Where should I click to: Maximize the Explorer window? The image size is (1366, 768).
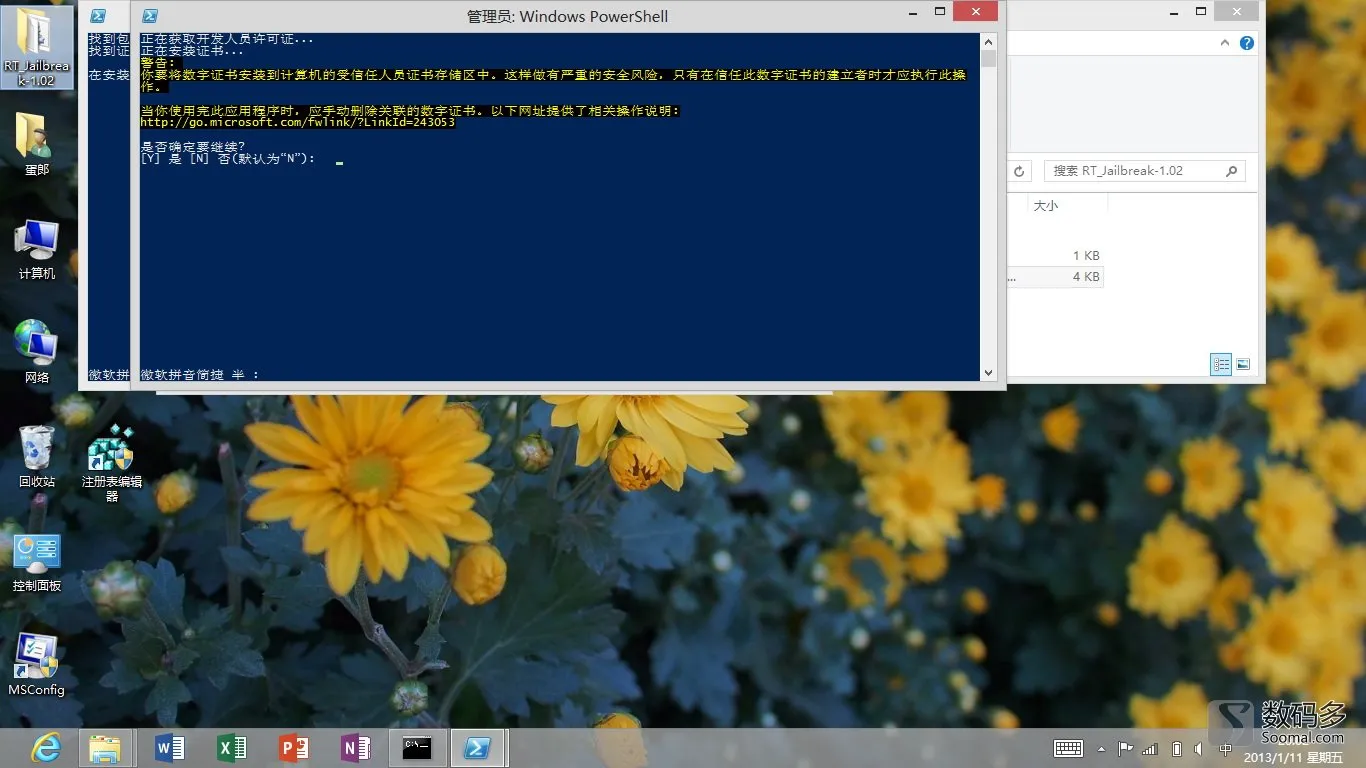coord(1201,12)
